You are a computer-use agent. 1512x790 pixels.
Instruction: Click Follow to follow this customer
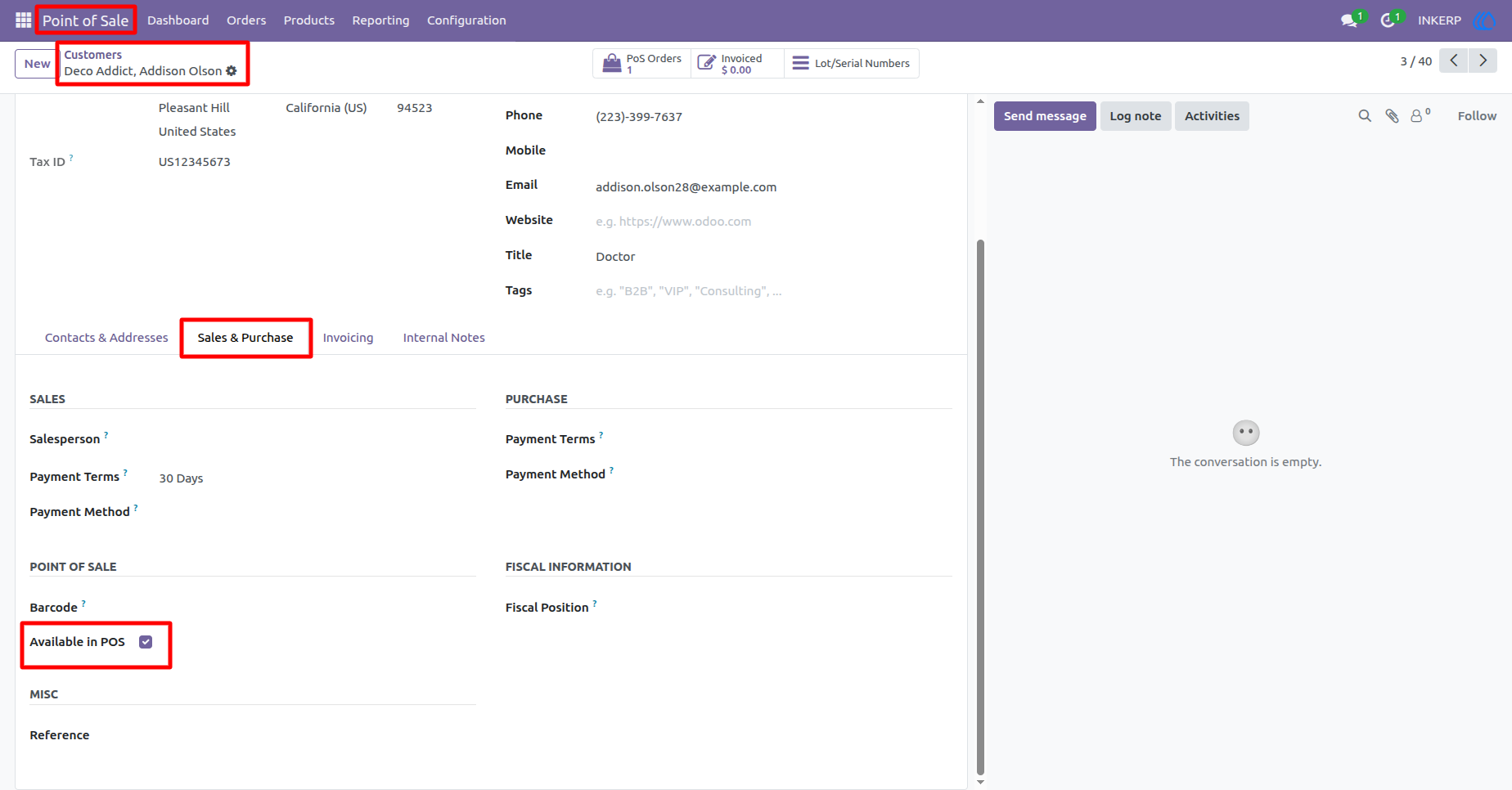click(1477, 116)
